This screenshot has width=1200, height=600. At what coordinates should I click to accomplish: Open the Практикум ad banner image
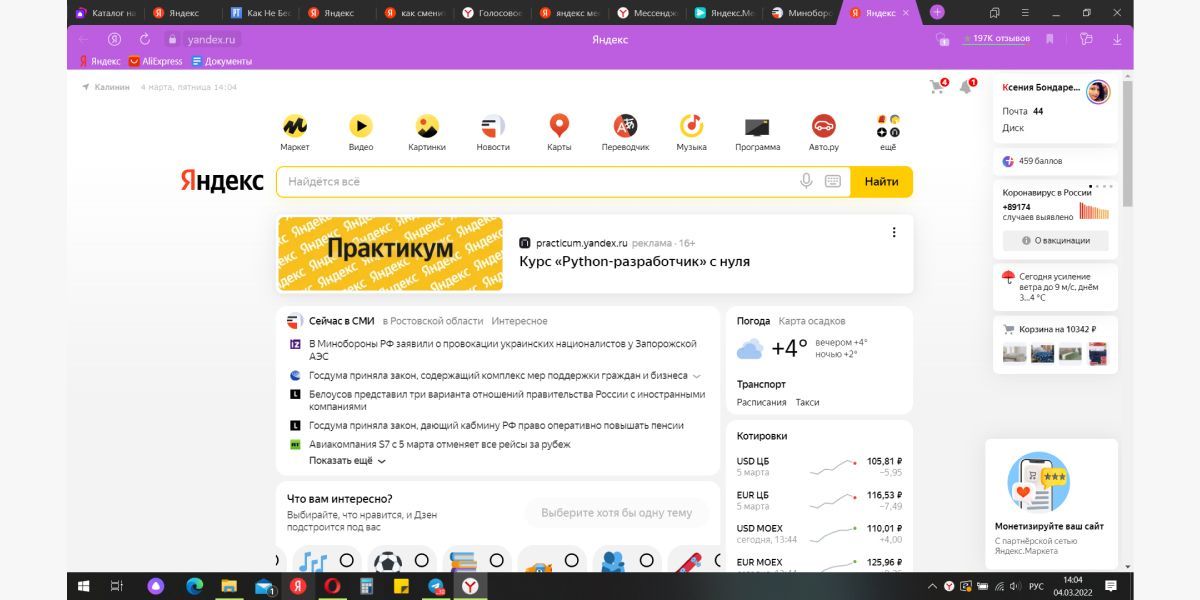(x=390, y=254)
